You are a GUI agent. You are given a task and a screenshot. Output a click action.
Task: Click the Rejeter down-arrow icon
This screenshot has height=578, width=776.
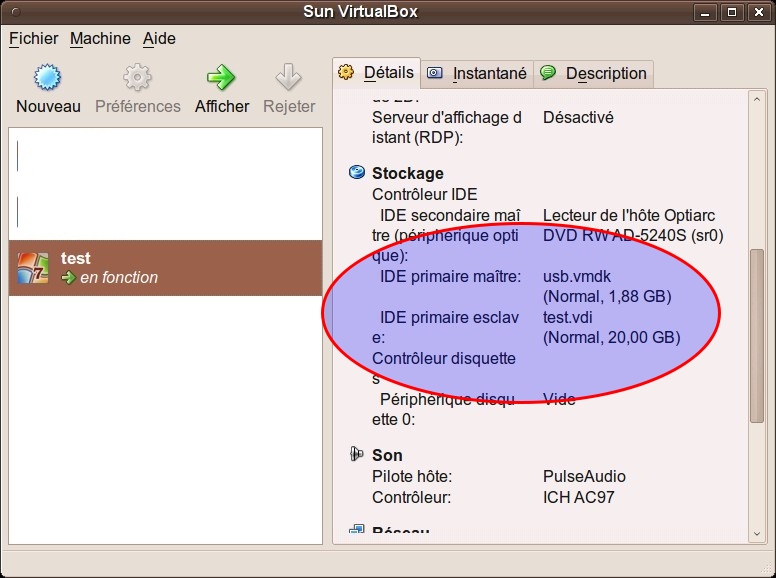click(288, 78)
